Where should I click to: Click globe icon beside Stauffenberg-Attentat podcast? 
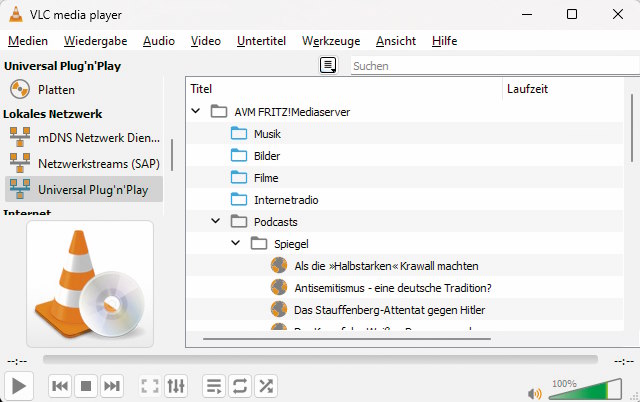click(x=279, y=309)
